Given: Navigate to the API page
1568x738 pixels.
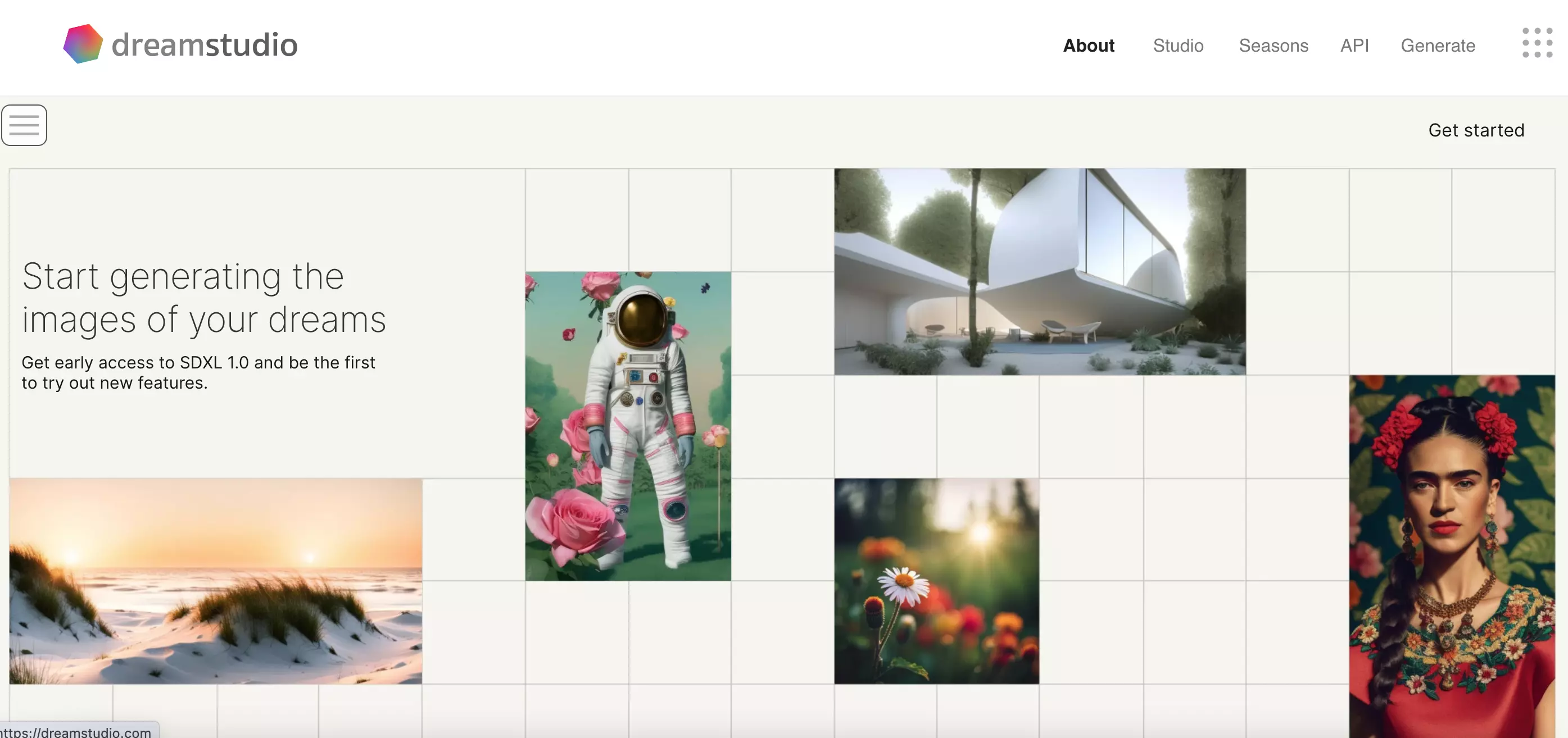Looking at the screenshot, I should click(x=1354, y=44).
